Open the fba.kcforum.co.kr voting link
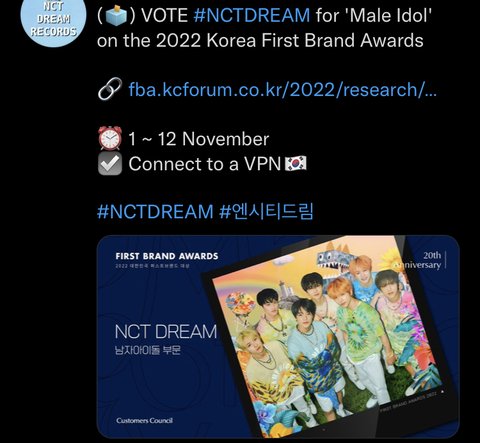The image size is (480, 443). 283,90
